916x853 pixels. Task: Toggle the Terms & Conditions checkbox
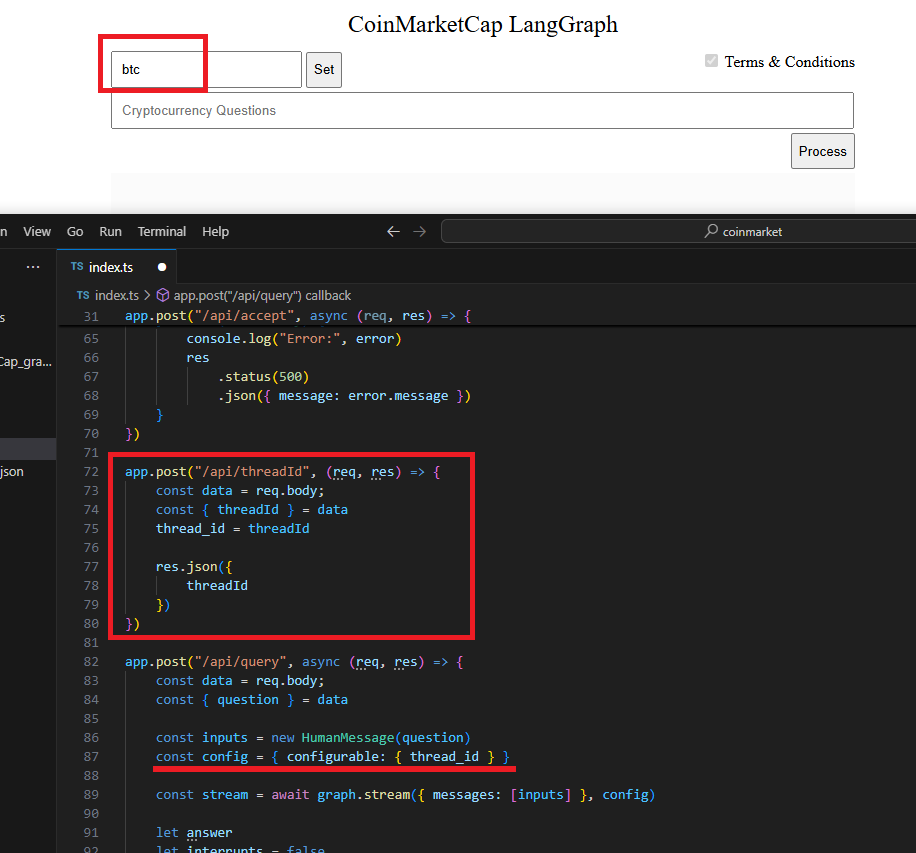tap(711, 61)
